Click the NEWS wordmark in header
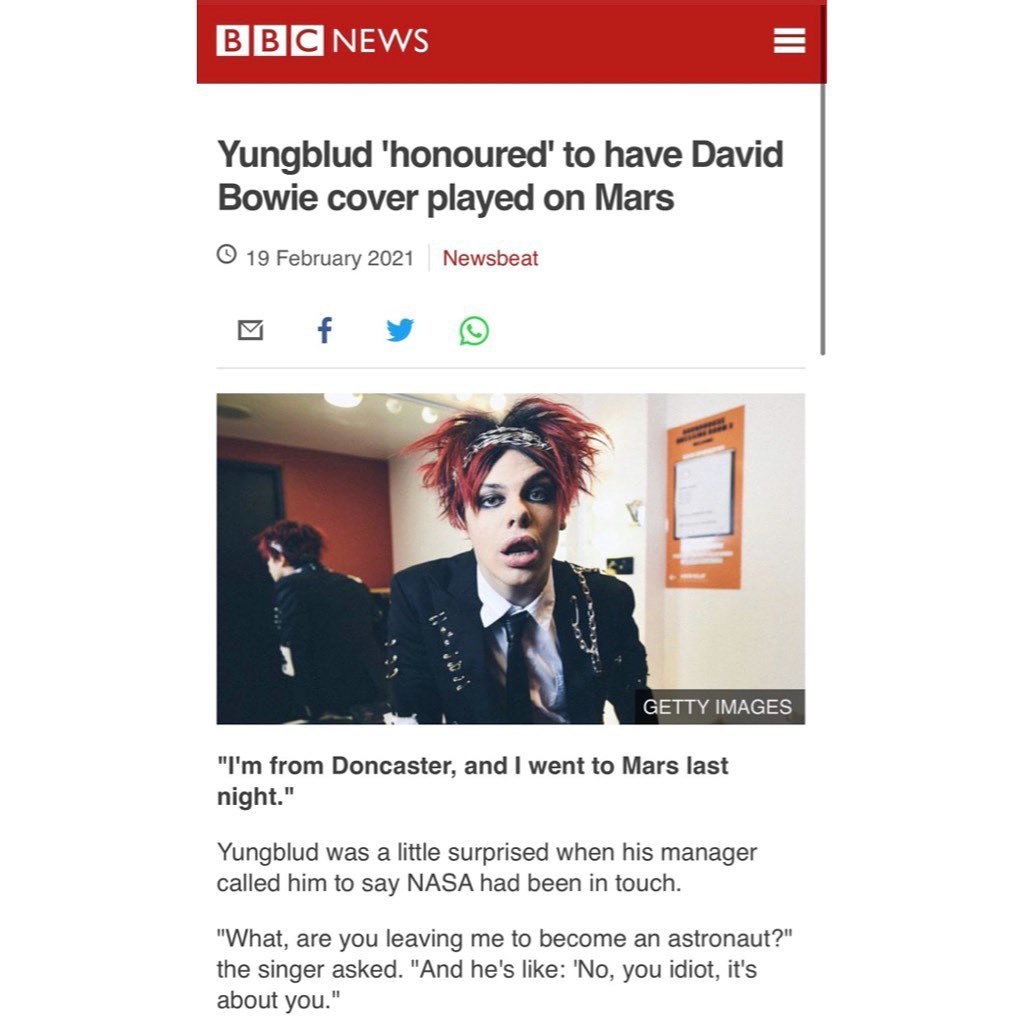 pyautogui.click(x=380, y=40)
